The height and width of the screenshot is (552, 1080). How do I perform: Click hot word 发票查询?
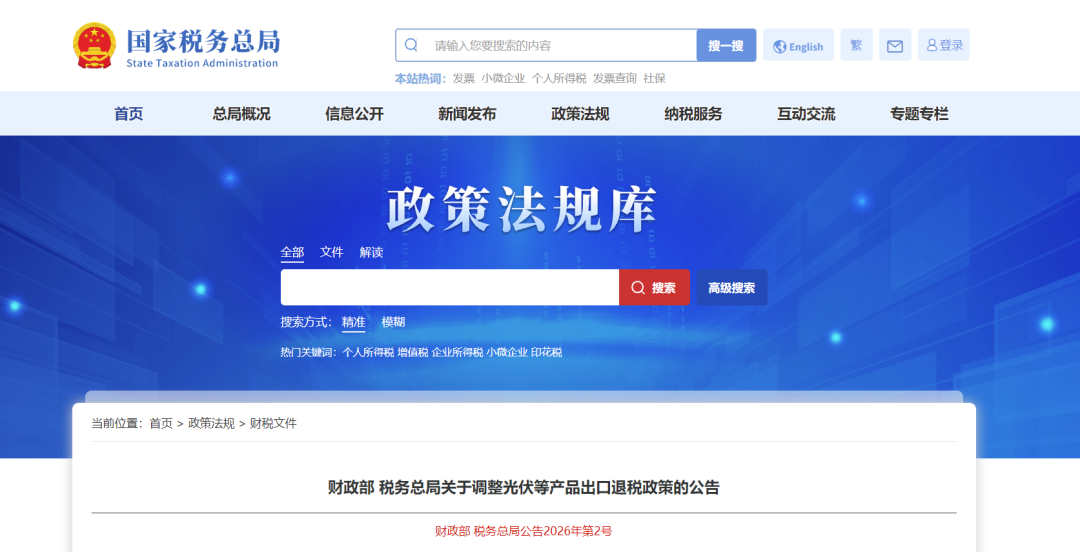tap(614, 79)
